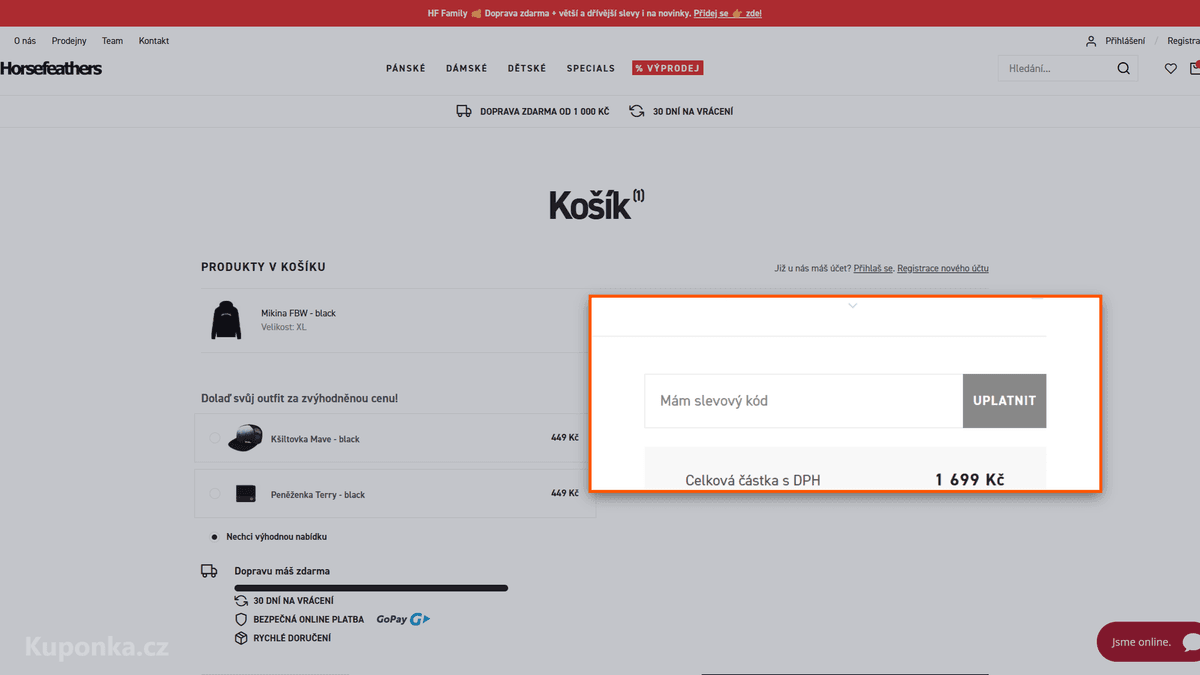1200x675 pixels.
Task: Click RYCHLÉ DORUČENÍ text
Action: tap(292, 638)
